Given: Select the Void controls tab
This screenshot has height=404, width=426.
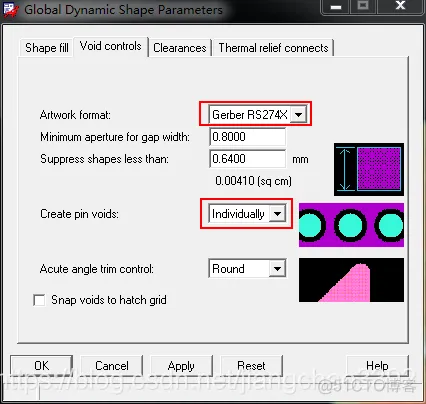Looking at the screenshot, I should 111,46.
